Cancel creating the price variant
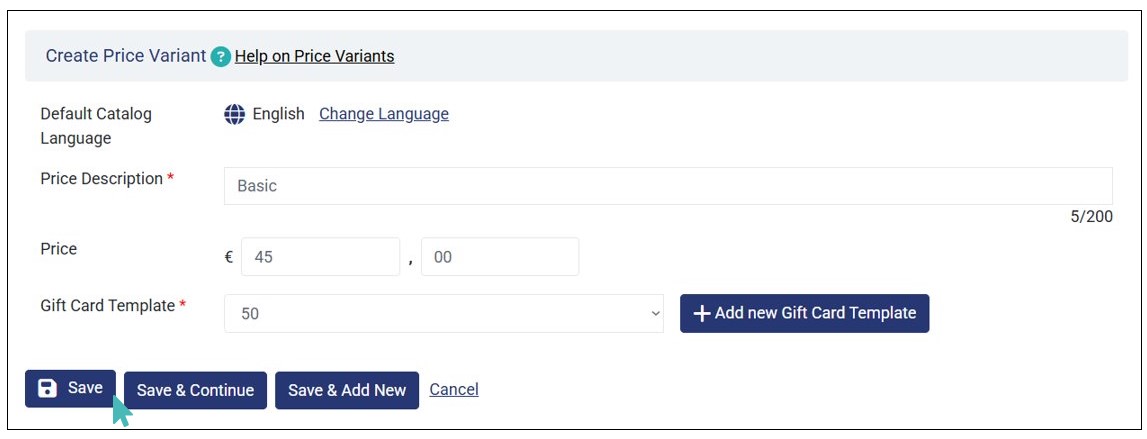This screenshot has height=439, width=1147. (454, 390)
